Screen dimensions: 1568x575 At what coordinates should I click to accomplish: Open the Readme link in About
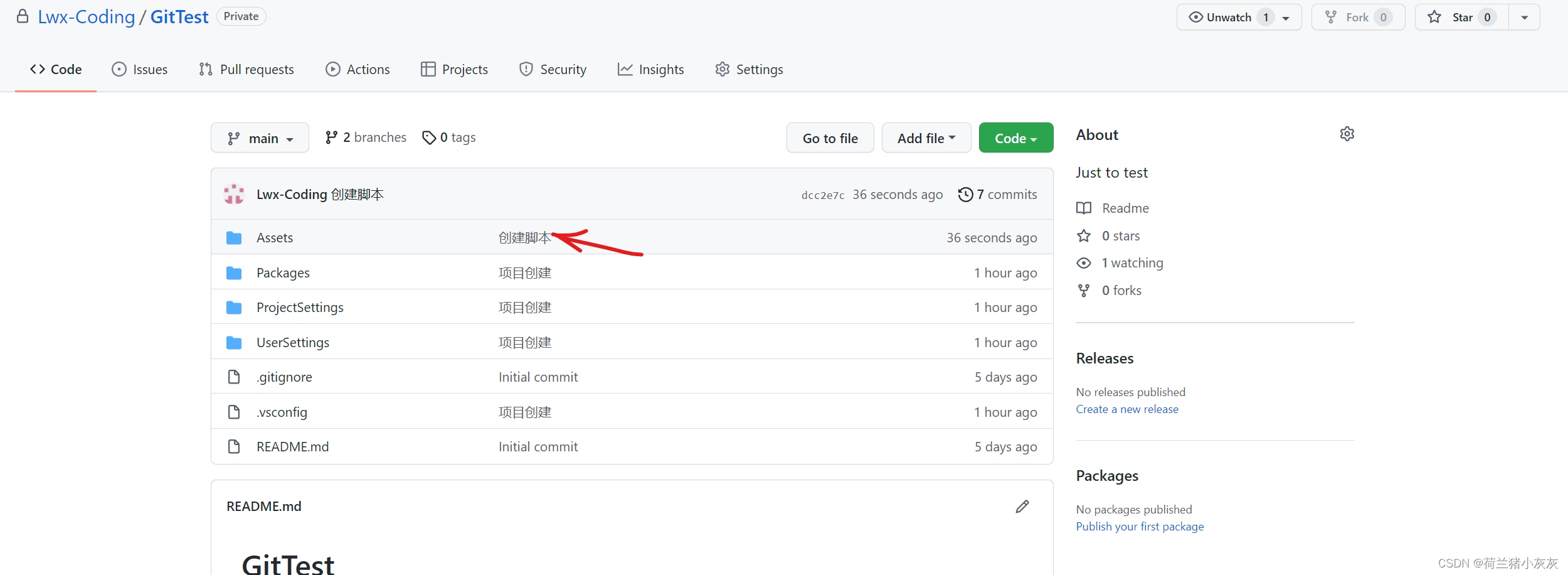[x=1125, y=208]
